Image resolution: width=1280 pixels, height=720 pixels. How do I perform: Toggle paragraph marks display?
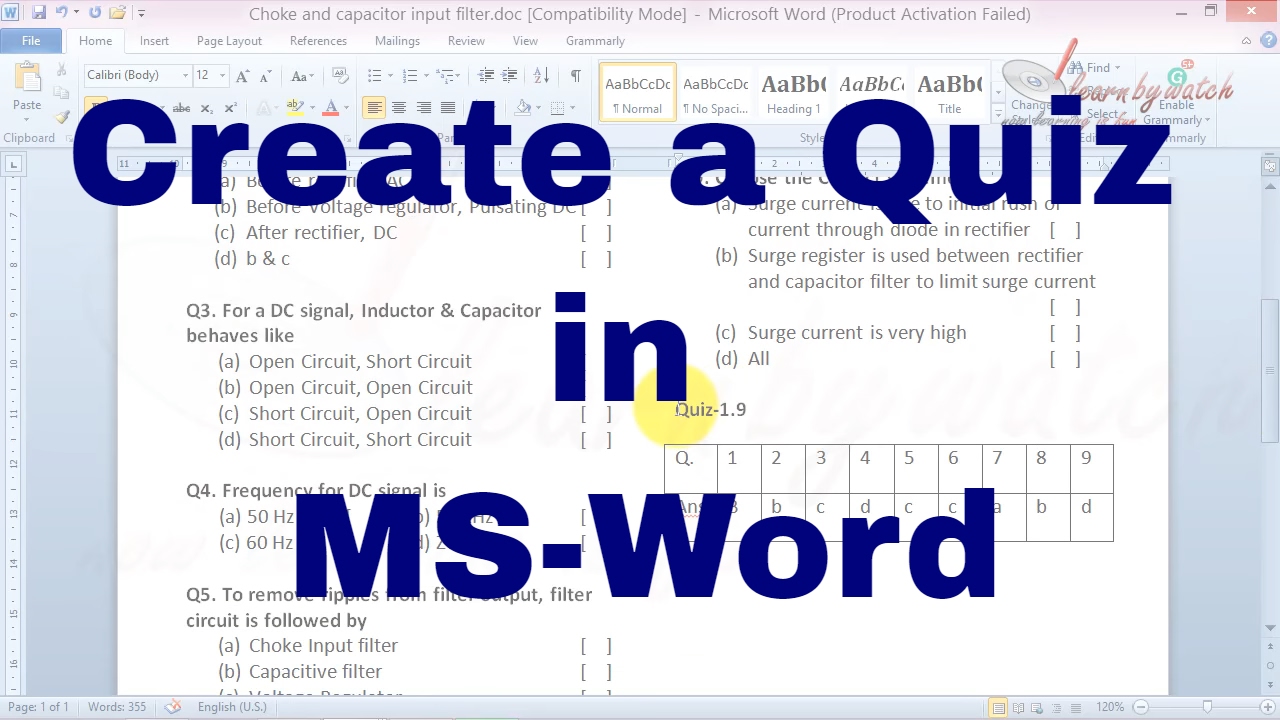click(x=575, y=76)
